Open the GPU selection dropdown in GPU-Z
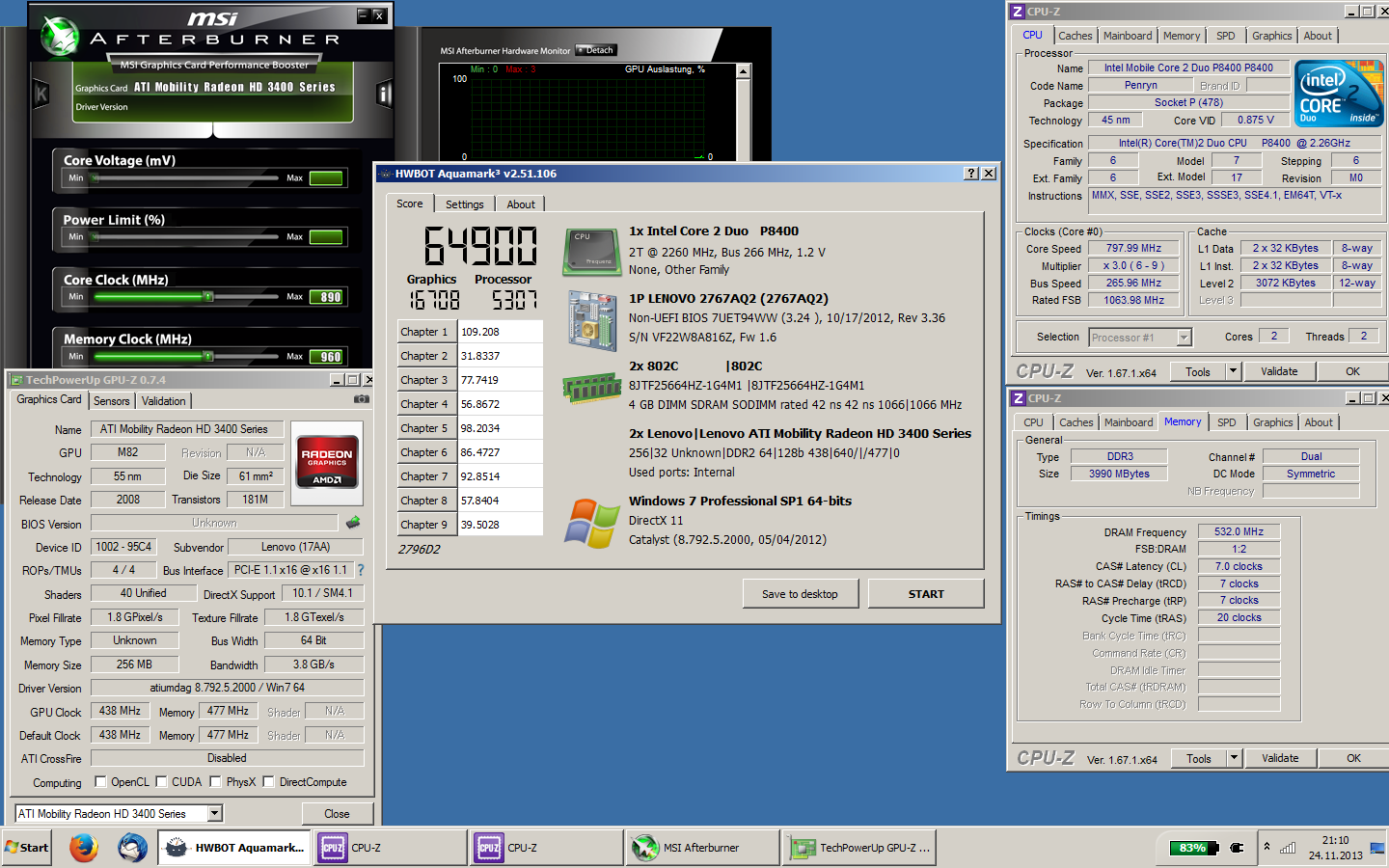Image resolution: width=1389 pixels, height=868 pixels. (x=215, y=814)
